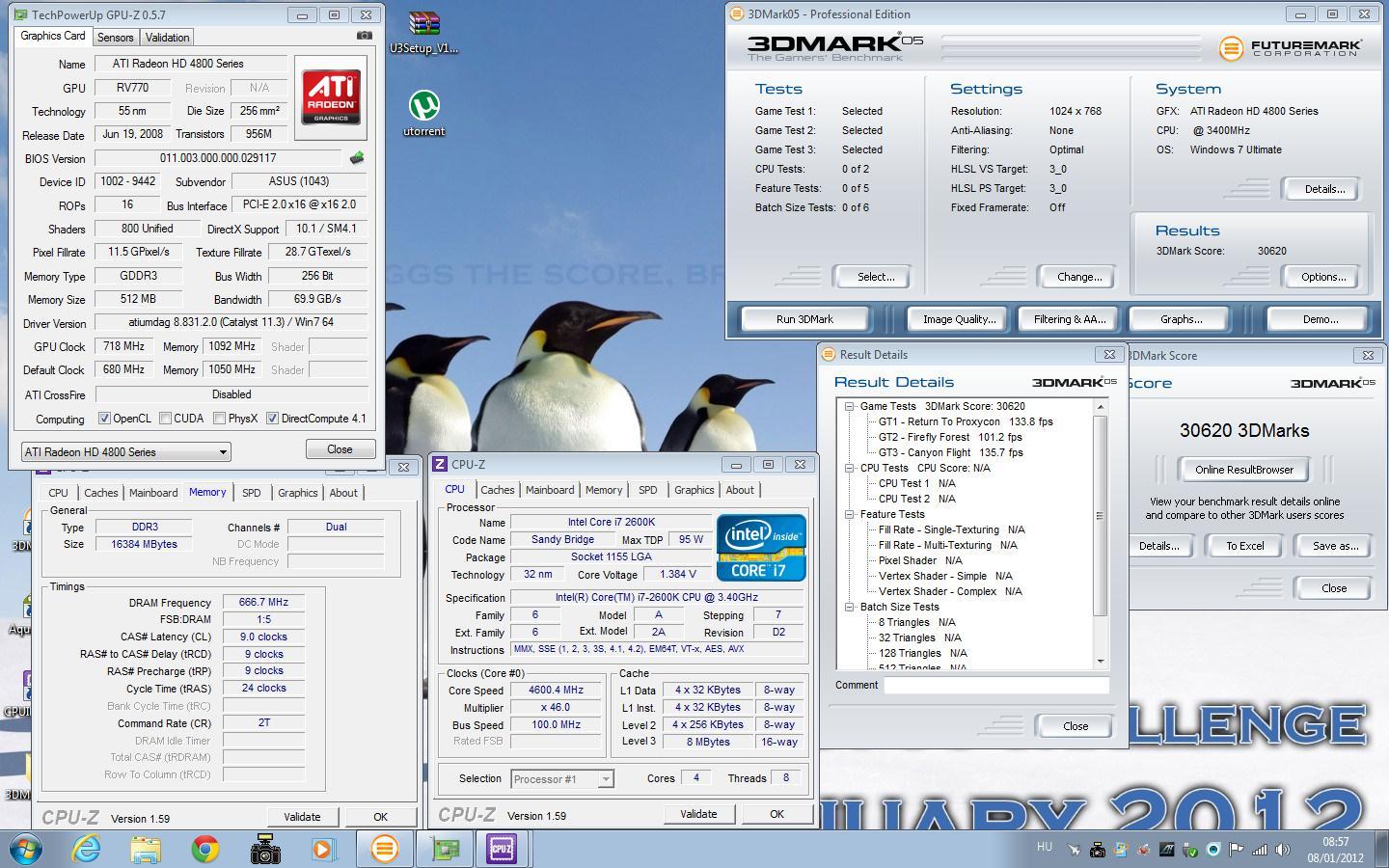This screenshot has width=1389, height=868.
Task: Click the Options... button under Results
Action: tap(1322, 277)
